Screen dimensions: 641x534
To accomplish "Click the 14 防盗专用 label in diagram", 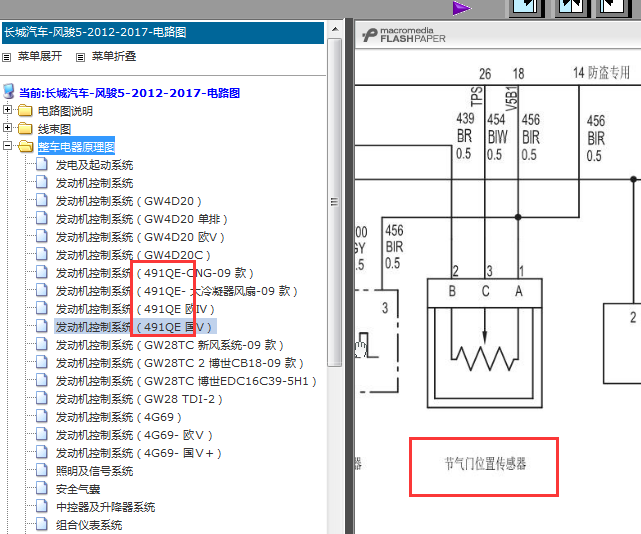I will point(601,73).
